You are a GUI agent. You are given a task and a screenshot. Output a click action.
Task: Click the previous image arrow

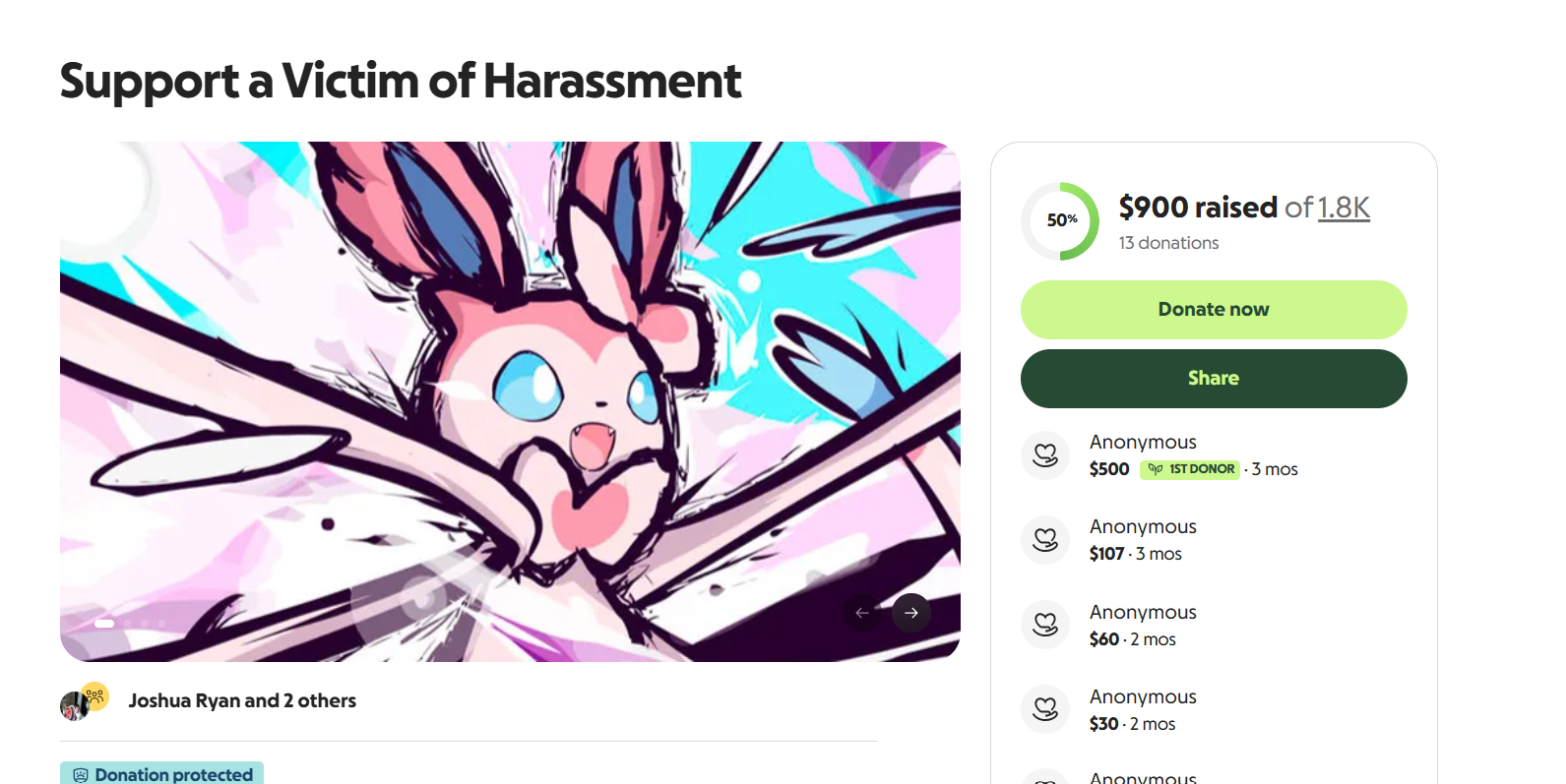tap(862, 613)
